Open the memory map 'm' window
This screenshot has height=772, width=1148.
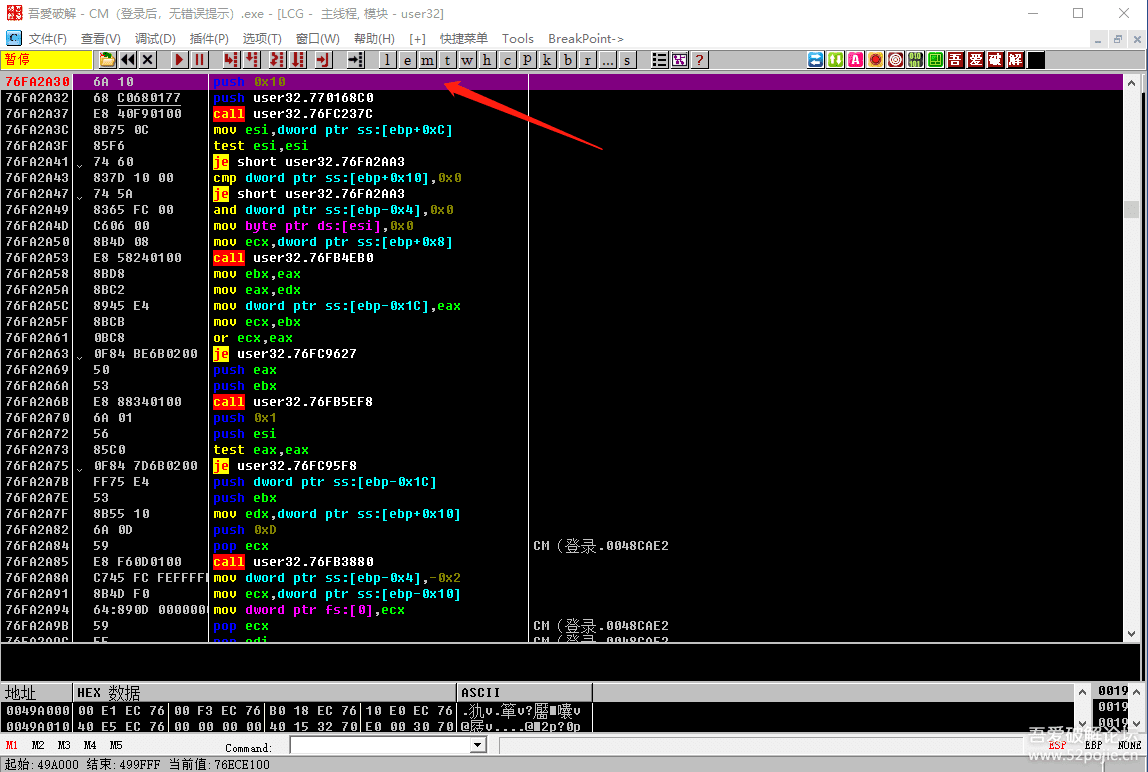click(427, 60)
